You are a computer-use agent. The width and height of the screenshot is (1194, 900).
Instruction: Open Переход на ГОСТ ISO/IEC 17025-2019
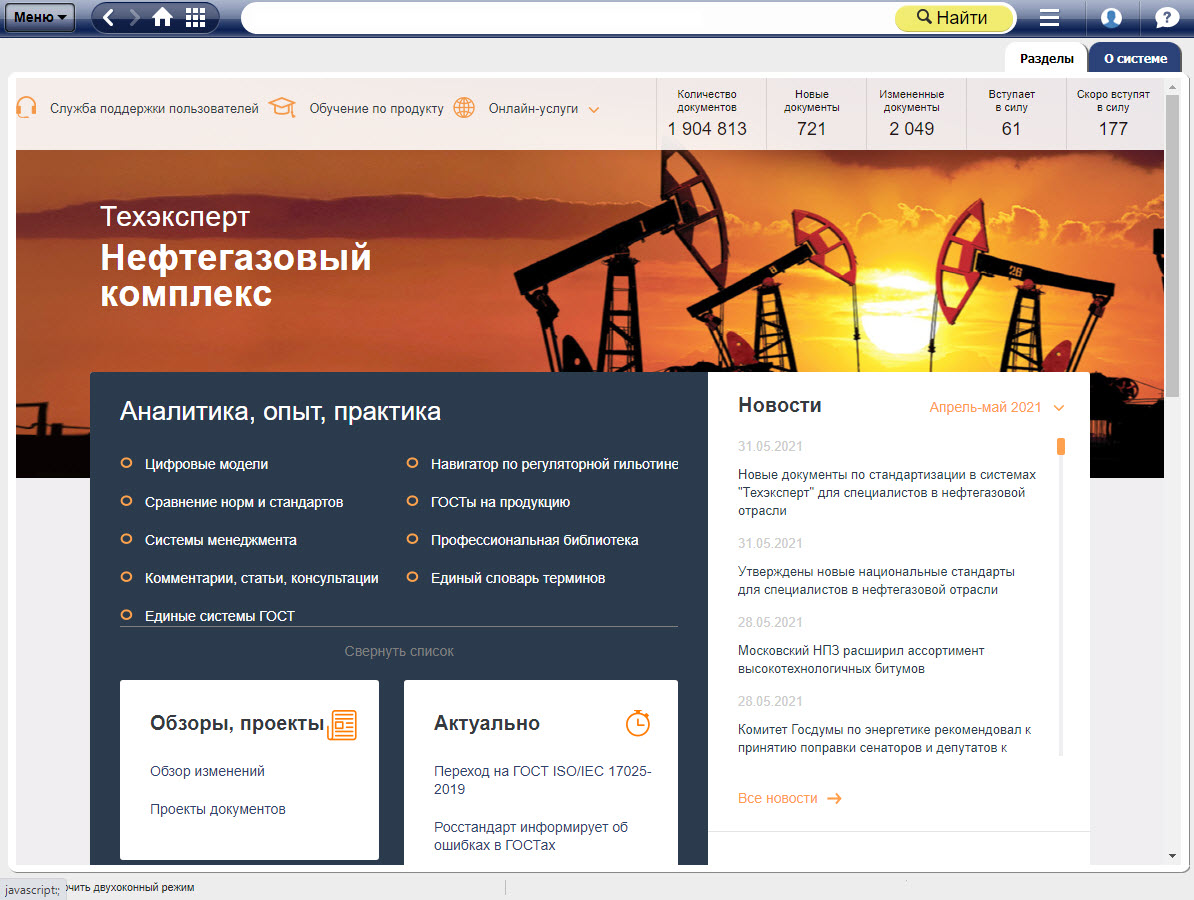point(542,780)
